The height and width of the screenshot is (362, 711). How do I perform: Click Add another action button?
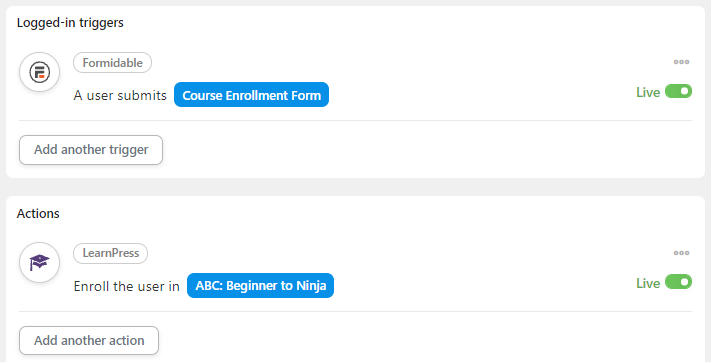pyautogui.click(x=89, y=340)
